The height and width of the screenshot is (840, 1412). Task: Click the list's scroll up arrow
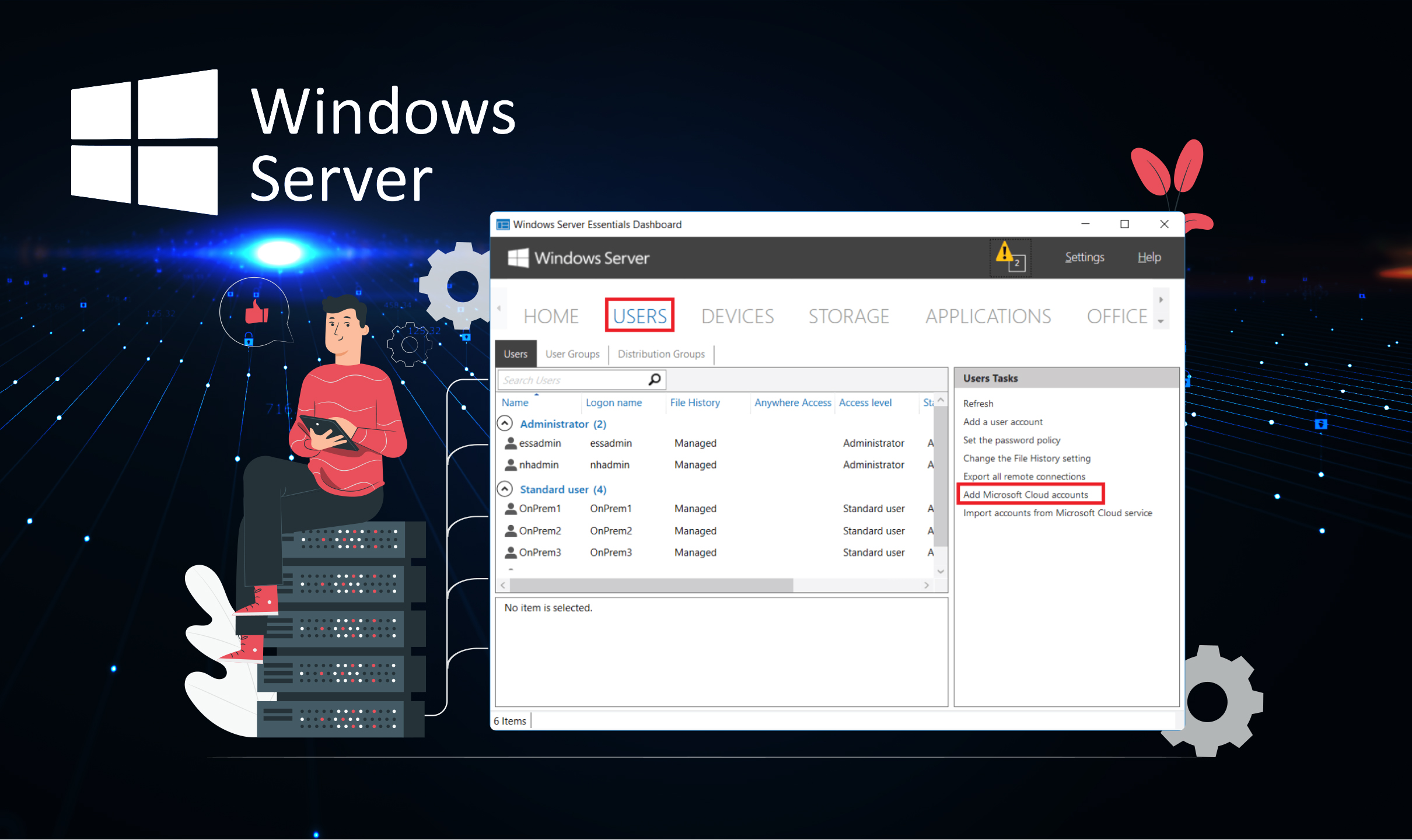coord(940,400)
